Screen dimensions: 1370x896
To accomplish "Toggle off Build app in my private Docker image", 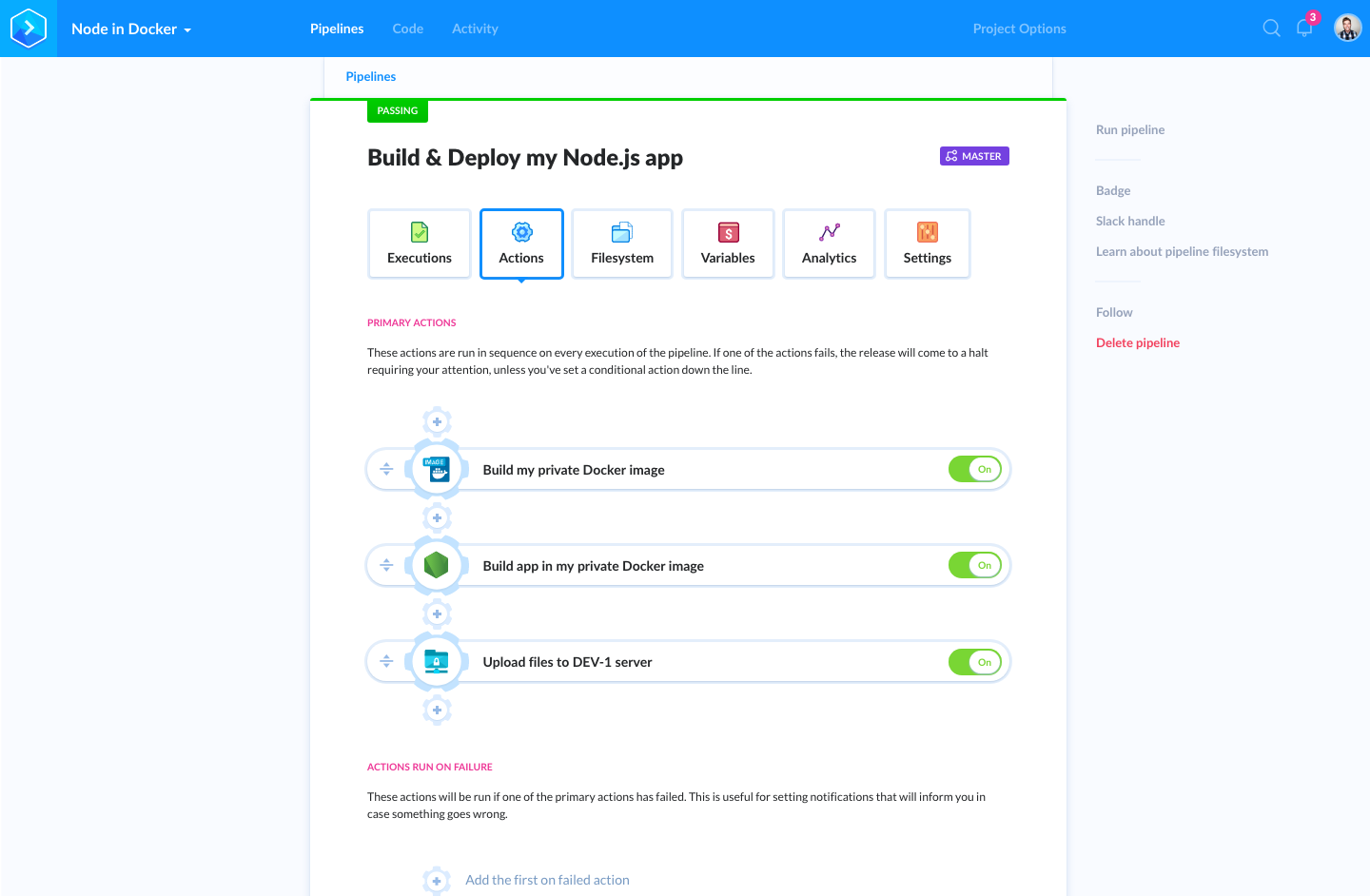I will (x=975, y=565).
